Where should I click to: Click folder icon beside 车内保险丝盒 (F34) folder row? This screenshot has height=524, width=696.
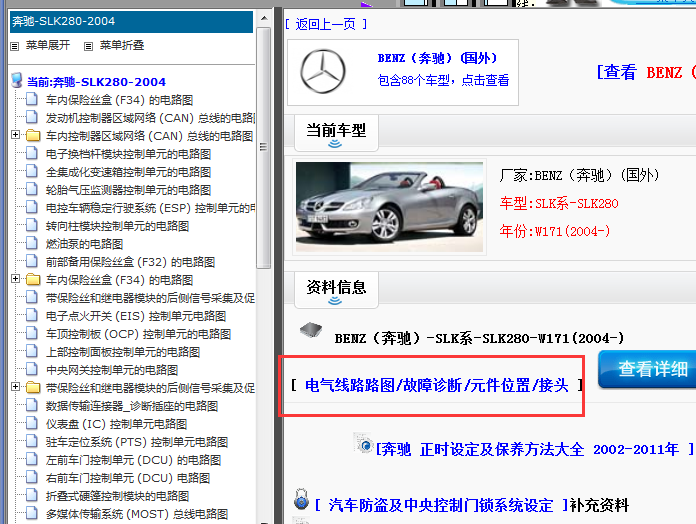click(x=33, y=280)
